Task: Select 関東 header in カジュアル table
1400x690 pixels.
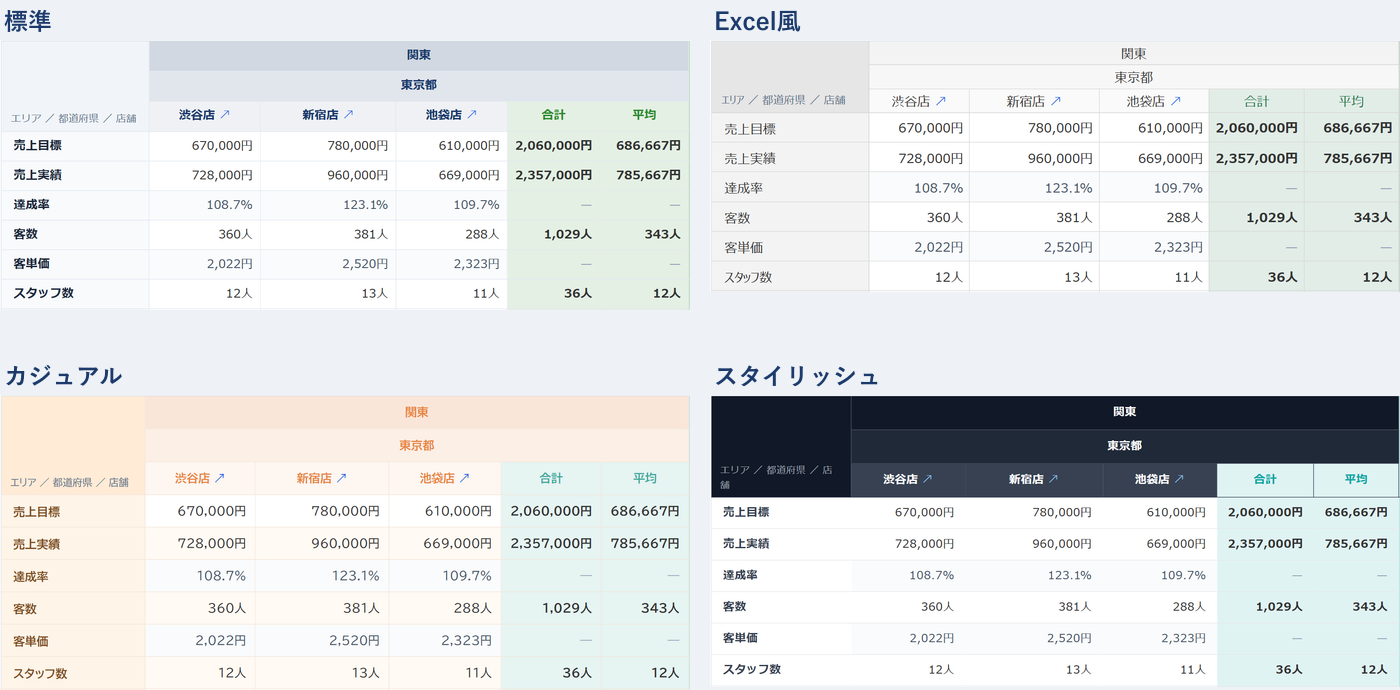Action: 417,412
